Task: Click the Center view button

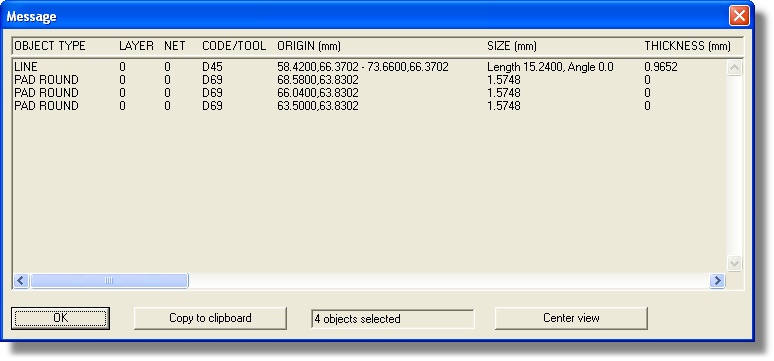Action: tap(571, 318)
